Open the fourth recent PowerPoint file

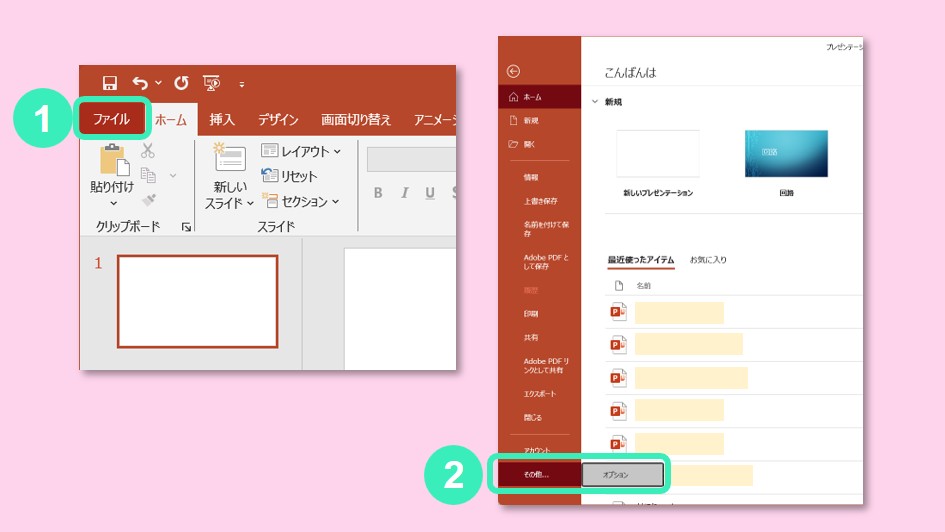[733, 412]
